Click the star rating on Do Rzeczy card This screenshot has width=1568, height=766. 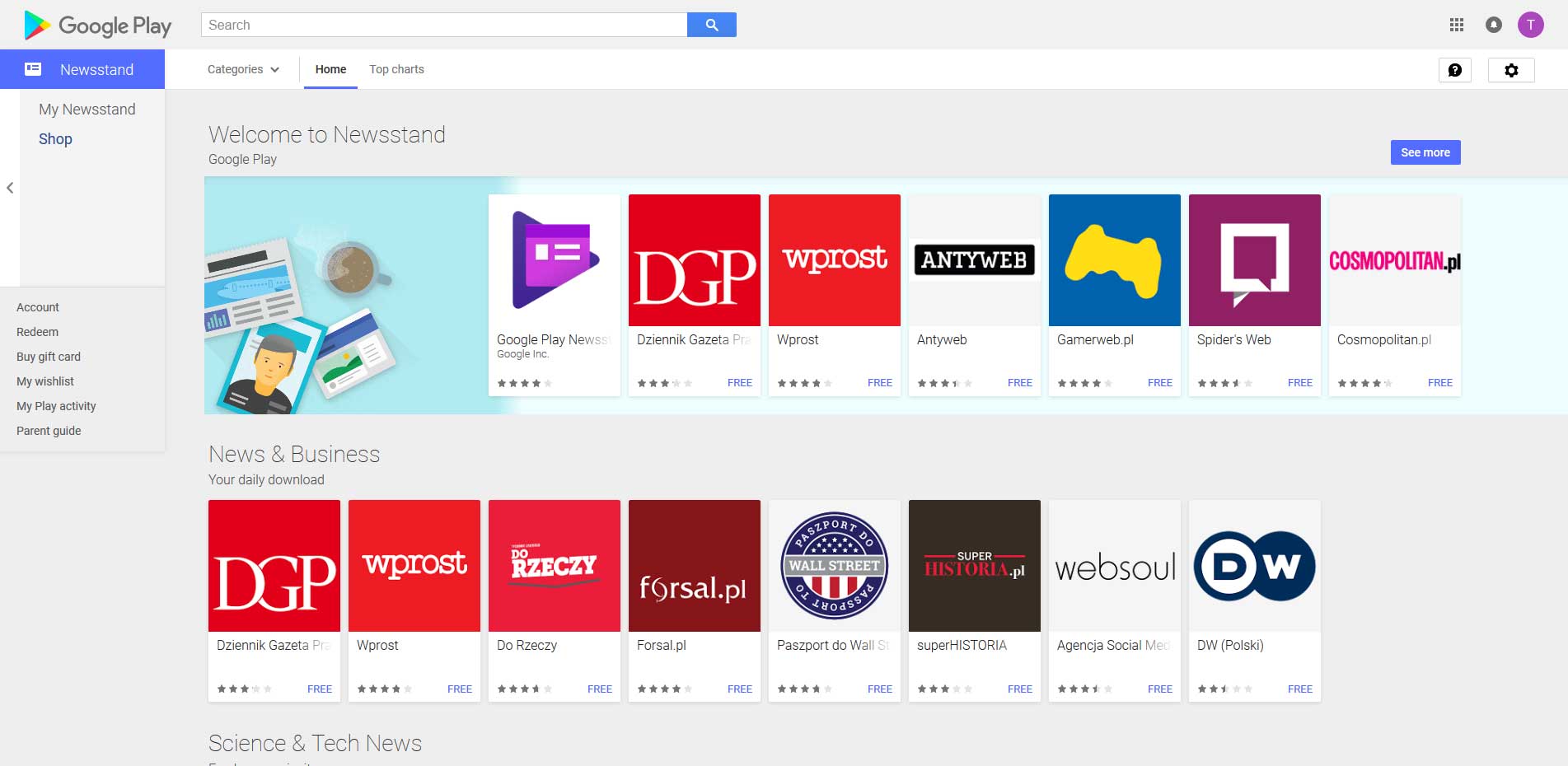pyautogui.click(x=524, y=689)
